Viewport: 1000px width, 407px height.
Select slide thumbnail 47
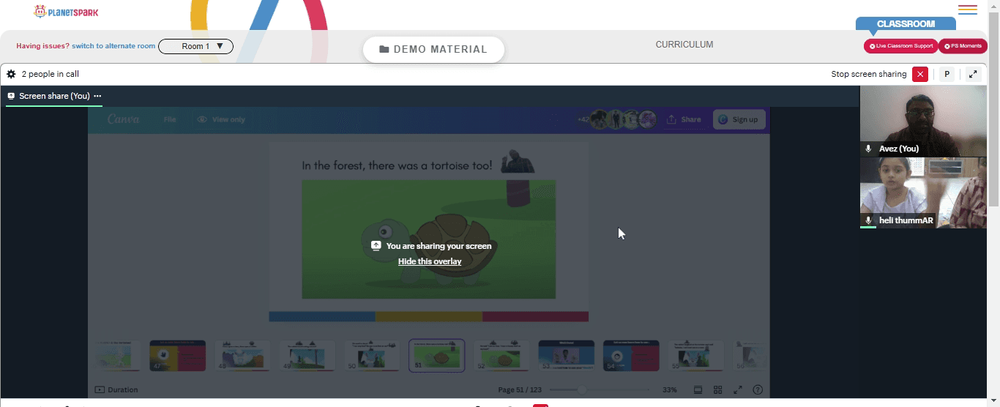tap(177, 355)
